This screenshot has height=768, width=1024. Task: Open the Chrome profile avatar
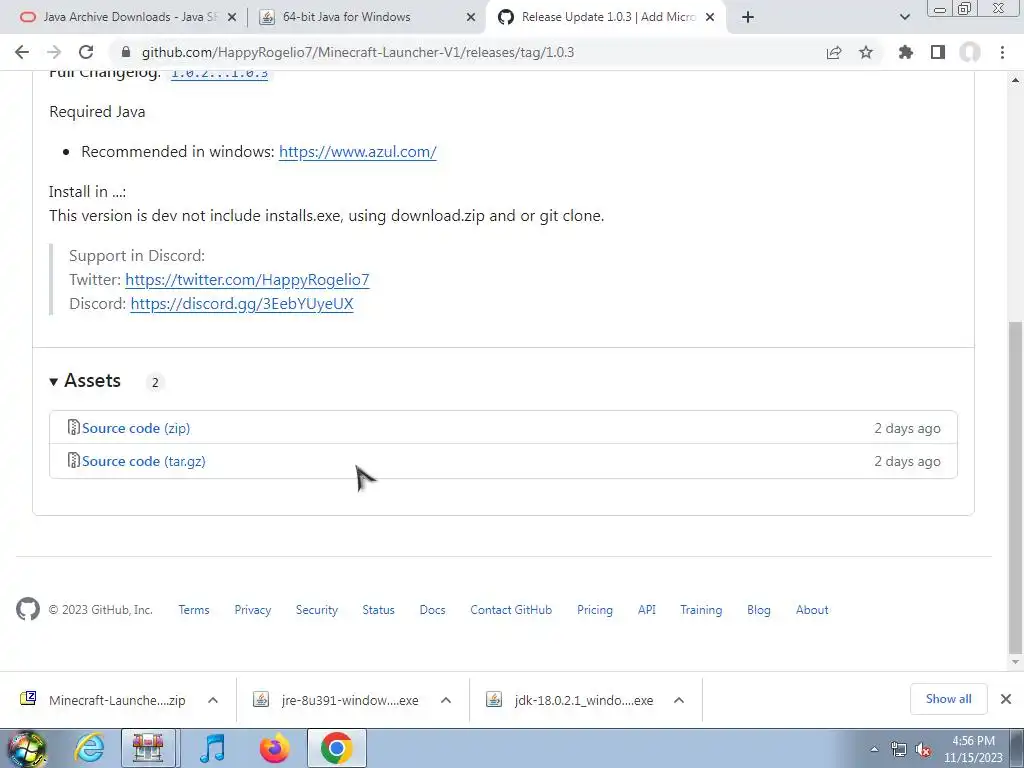pos(970,52)
